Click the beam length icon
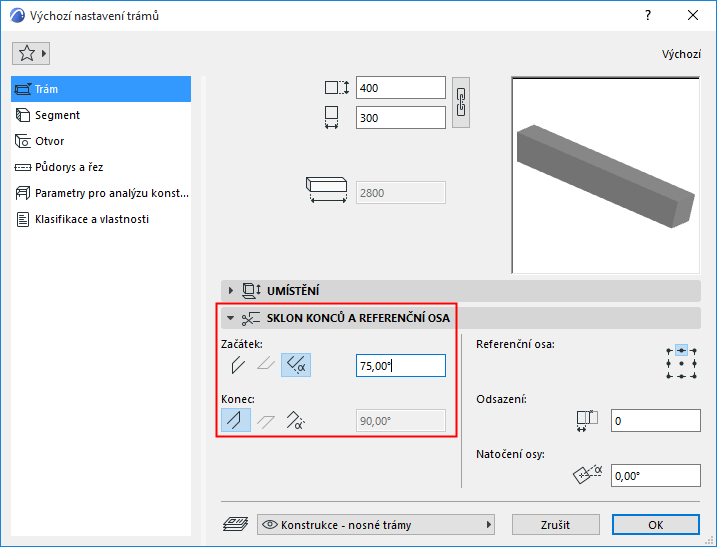Viewport: 717px width, 547px height. 326,190
